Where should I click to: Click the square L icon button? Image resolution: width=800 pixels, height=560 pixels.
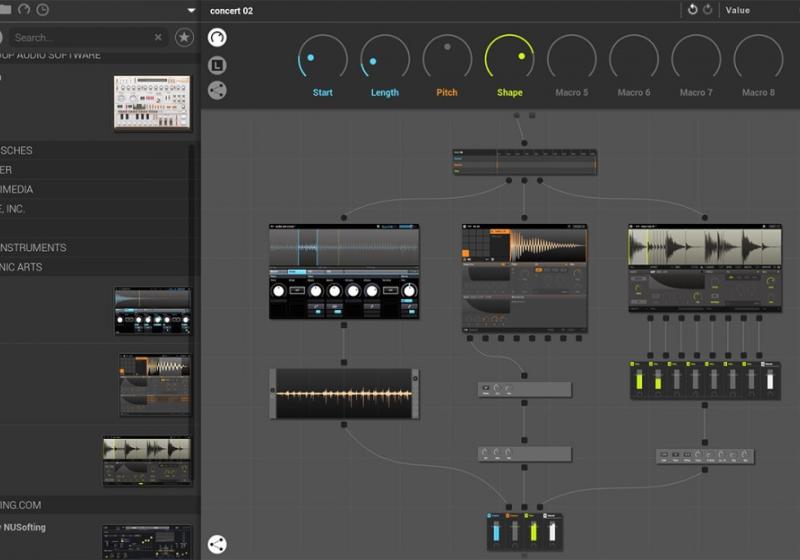coord(217,65)
